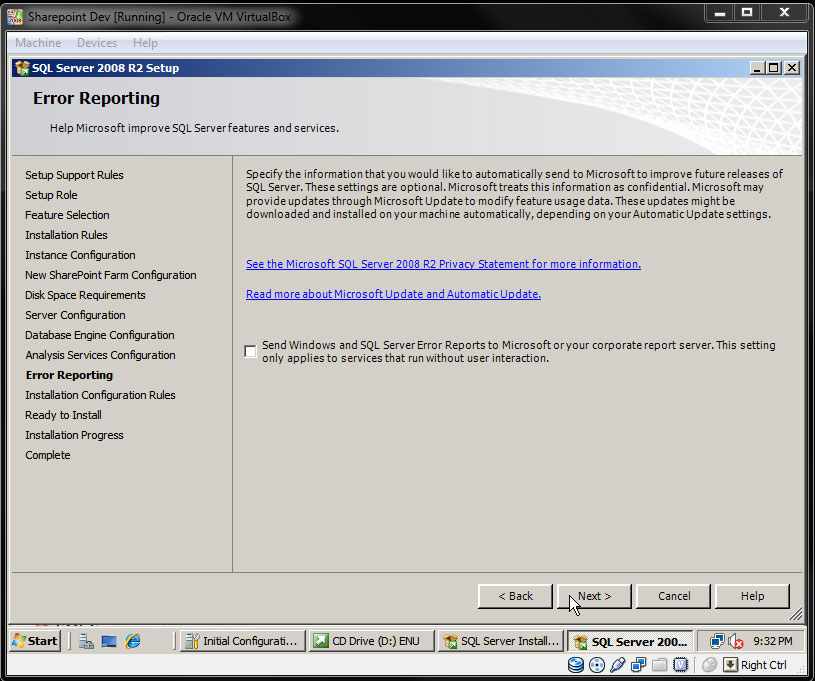This screenshot has width=815, height=681.
Task: Click the network icon in guest system tray
Action: pos(717,641)
